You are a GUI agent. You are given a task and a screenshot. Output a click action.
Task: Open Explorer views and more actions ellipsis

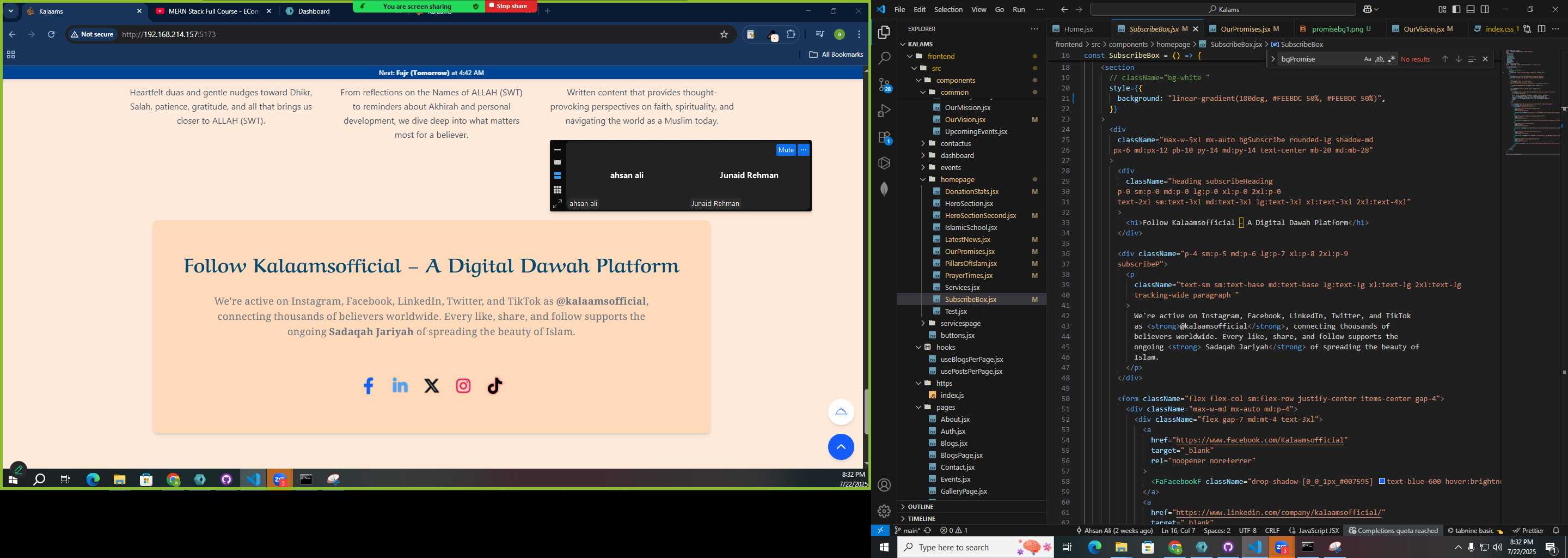click(x=1034, y=29)
